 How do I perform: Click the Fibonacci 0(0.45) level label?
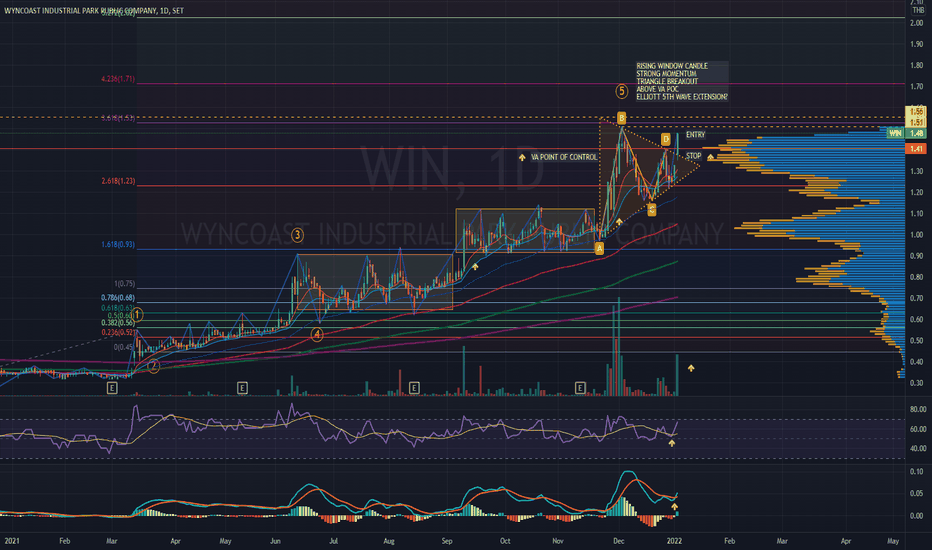coord(125,347)
